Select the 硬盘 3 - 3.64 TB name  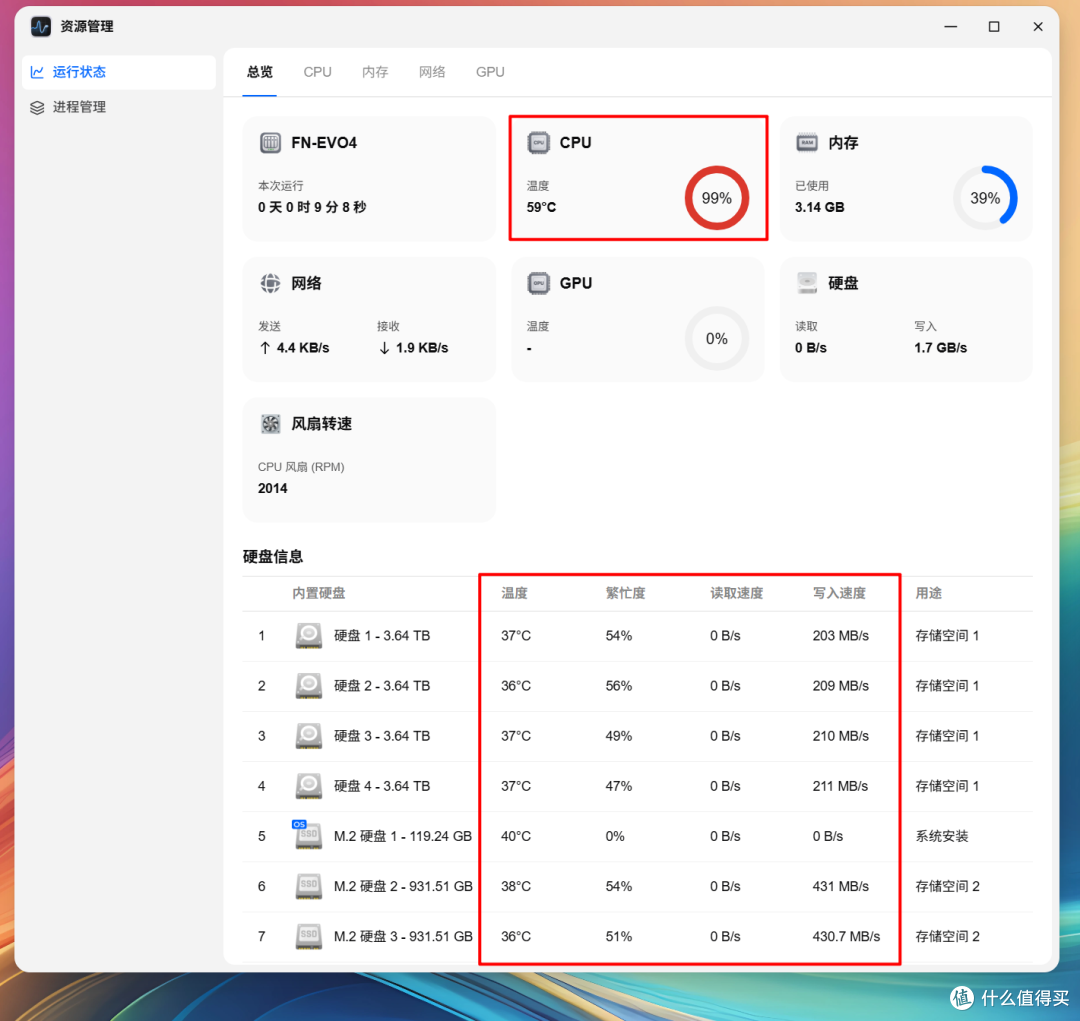coord(382,736)
